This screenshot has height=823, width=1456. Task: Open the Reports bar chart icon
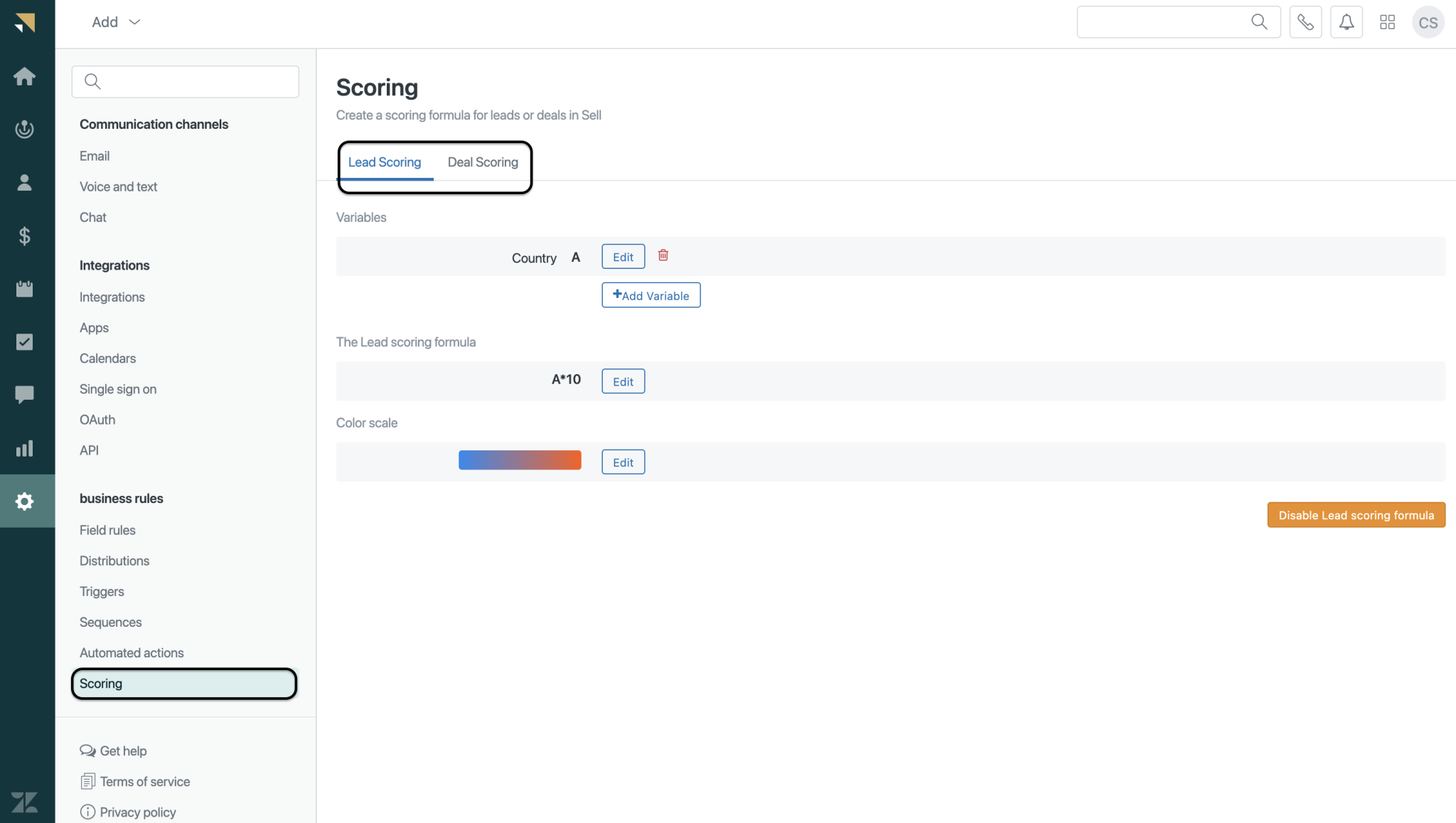[25, 448]
